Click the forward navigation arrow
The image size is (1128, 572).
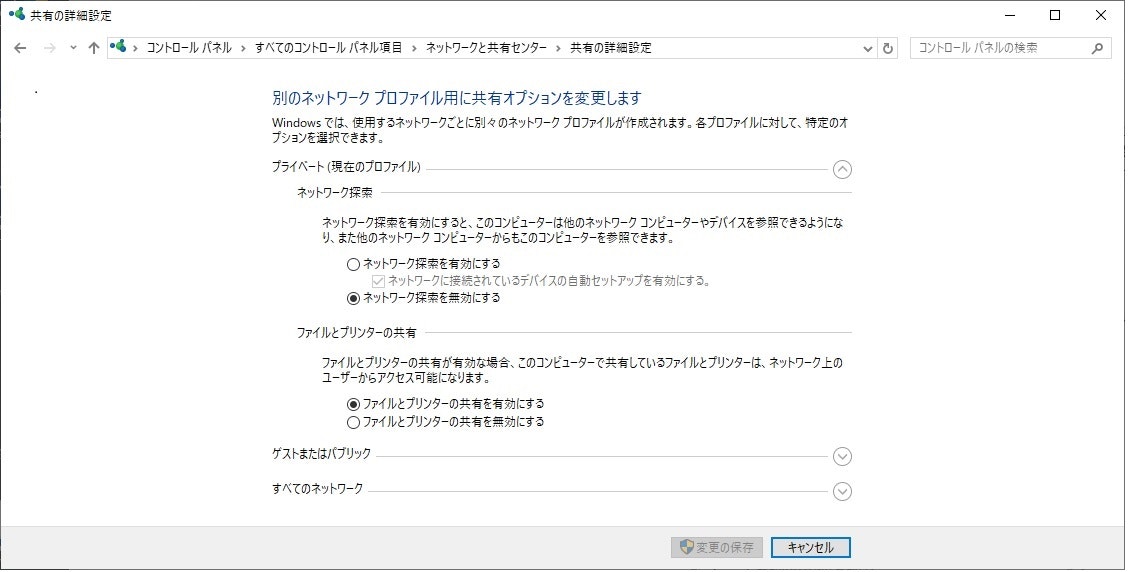click(x=50, y=48)
